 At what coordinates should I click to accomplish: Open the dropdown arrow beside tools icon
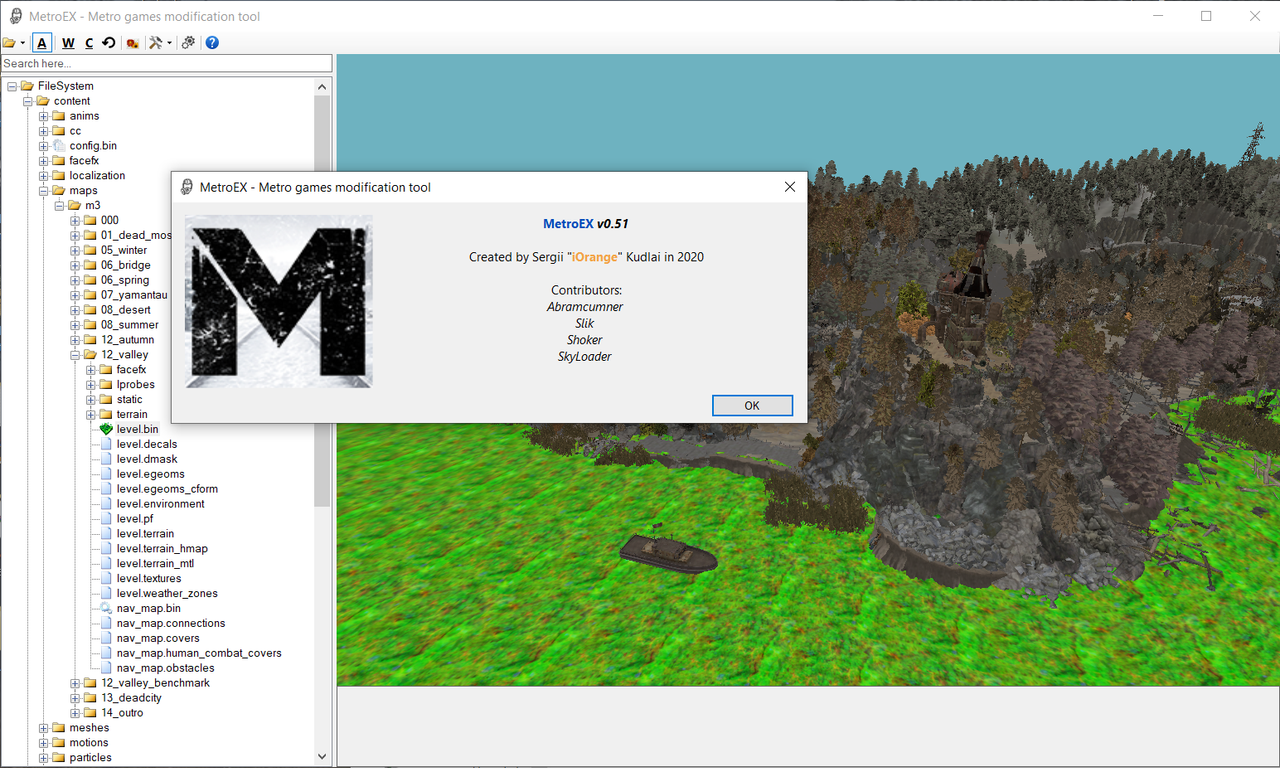pyautogui.click(x=170, y=43)
